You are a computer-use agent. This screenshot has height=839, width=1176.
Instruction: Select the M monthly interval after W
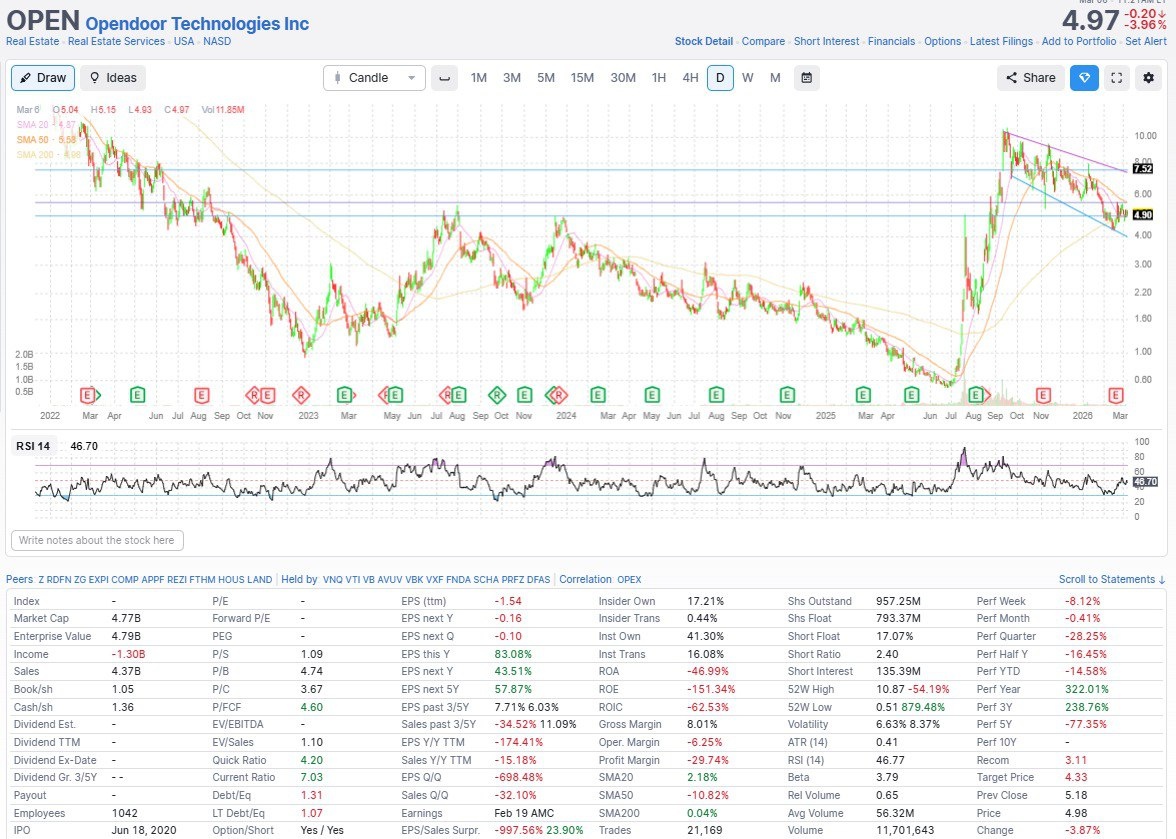[775, 78]
